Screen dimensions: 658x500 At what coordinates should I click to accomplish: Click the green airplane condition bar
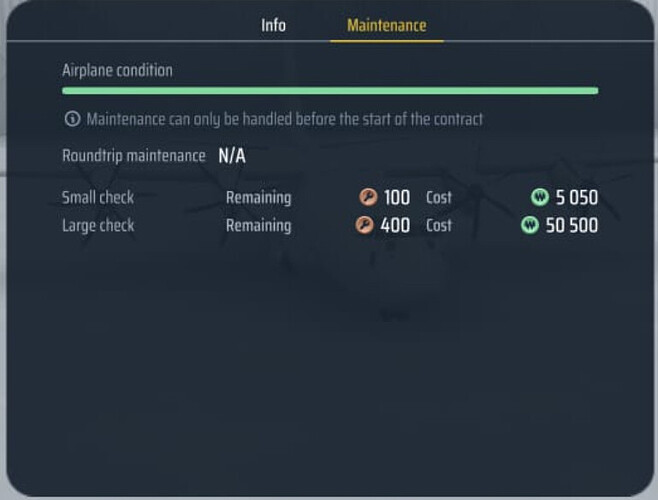pyautogui.click(x=330, y=90)
